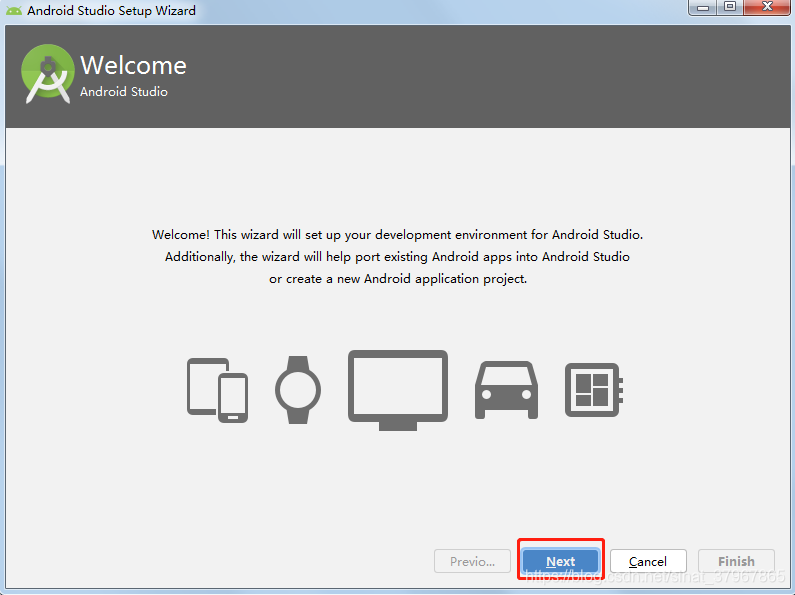
Task: Minimize the Setup Wizard window
Action: click(703, 7)
